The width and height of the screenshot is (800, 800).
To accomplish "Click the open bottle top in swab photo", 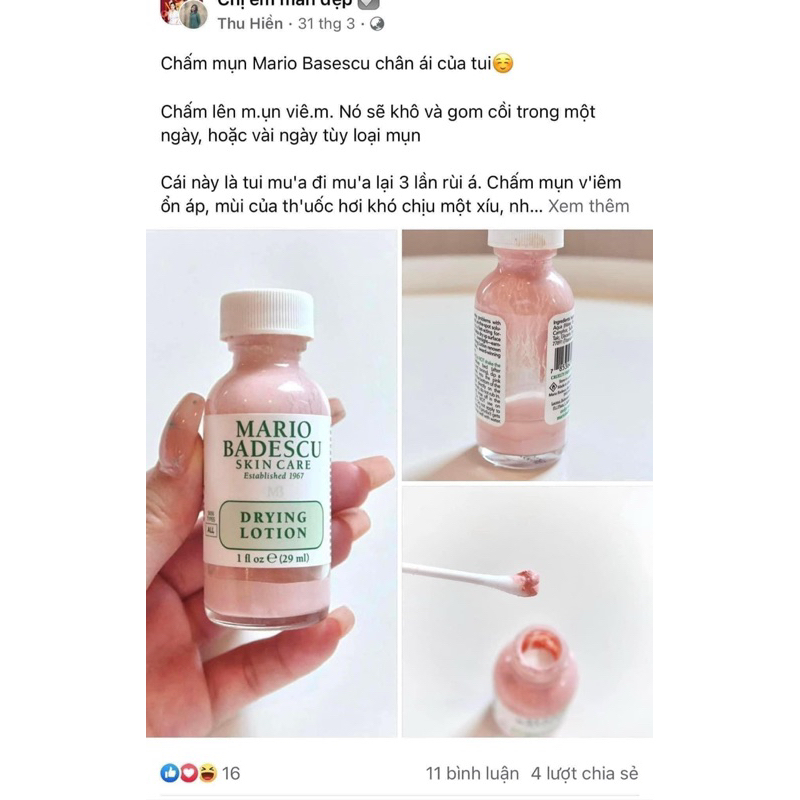I will [x=534, y=647].
